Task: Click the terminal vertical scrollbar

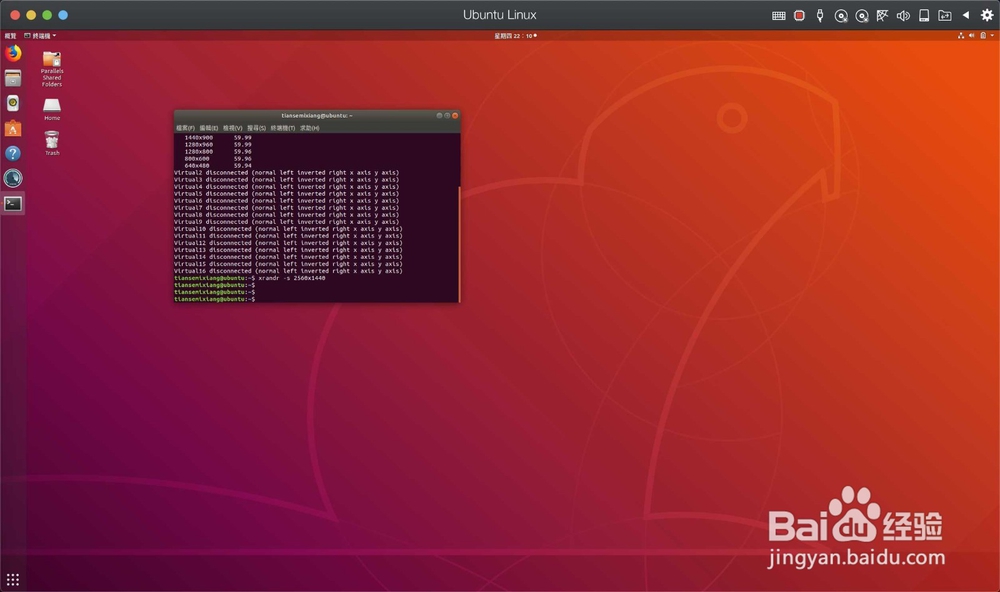Action: pos(459,244)
